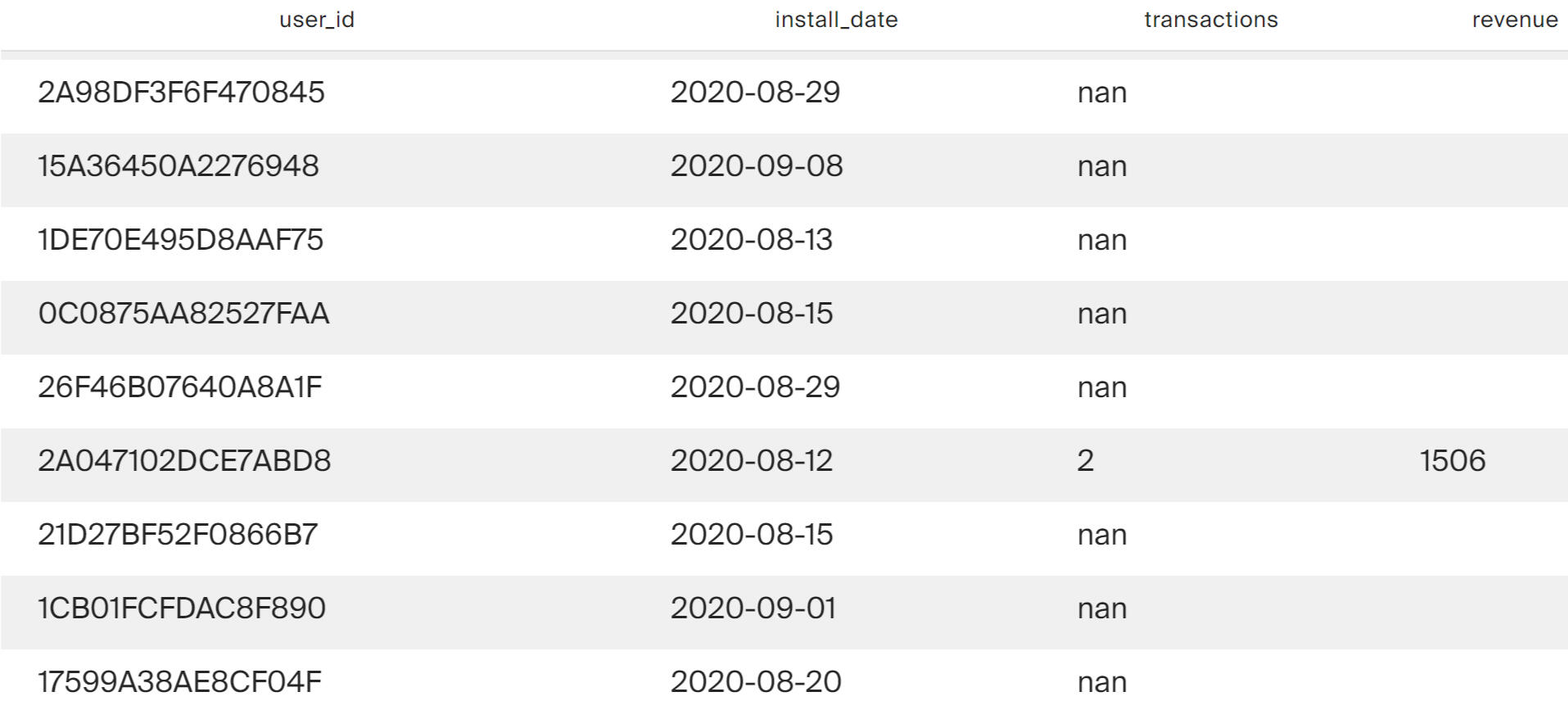This screenshot has width=1568, height=710.
Task: Sort by the install_date column header
Action: (836, 20)
